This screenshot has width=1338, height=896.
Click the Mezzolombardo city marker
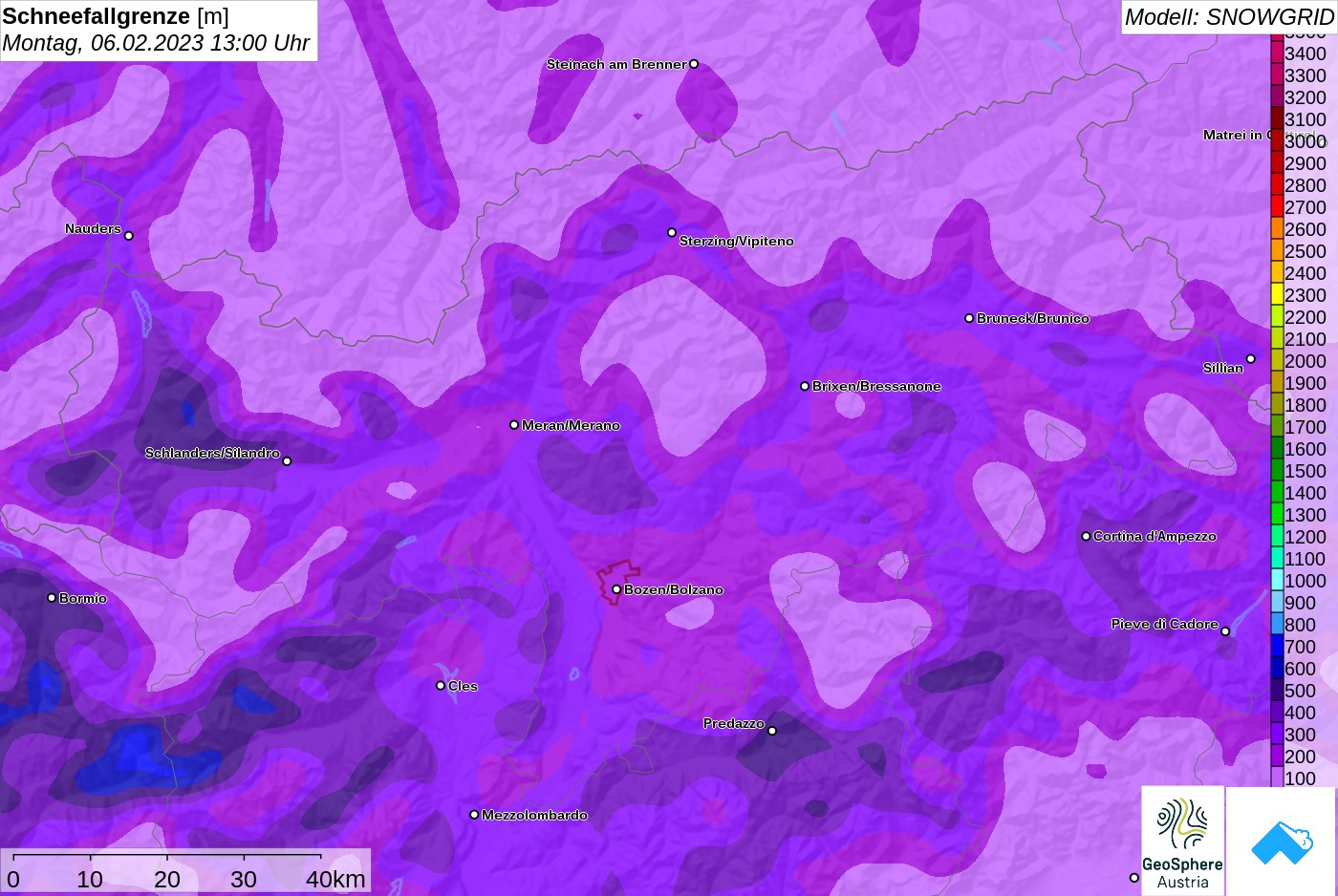pyautogui.click(x=474, y=815)
